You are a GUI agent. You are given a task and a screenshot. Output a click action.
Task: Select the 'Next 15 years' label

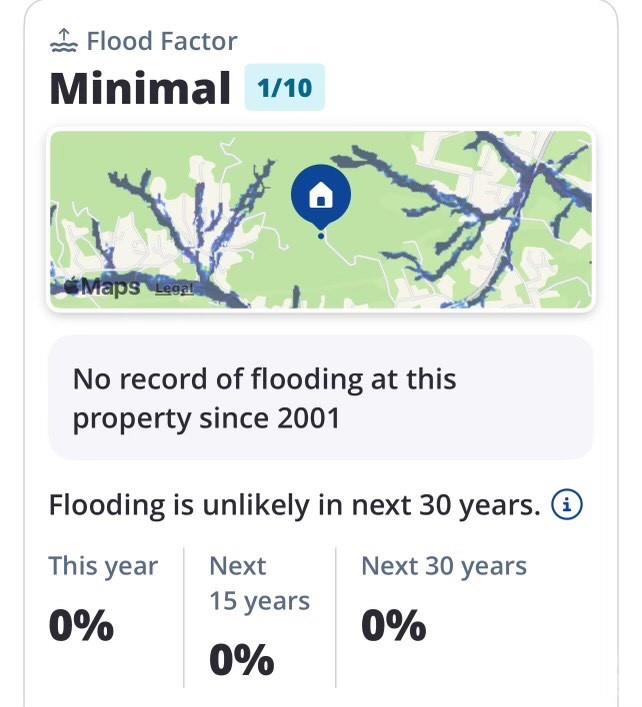coord(259,583)
